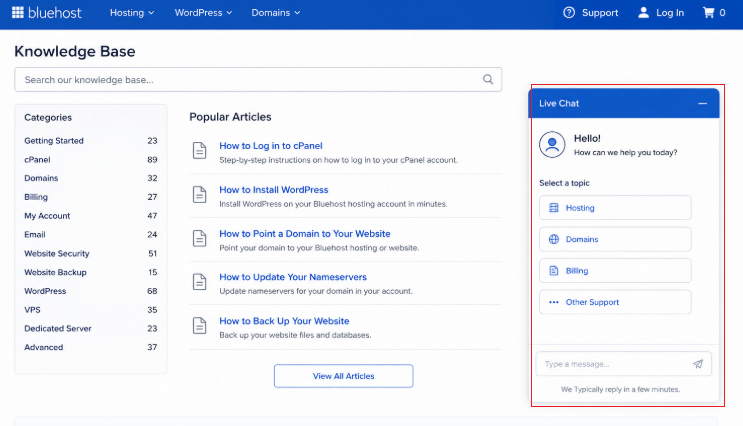This screenshot has width=743, height=426.
Task: Open the shopping cart icon
Action: 708,12
